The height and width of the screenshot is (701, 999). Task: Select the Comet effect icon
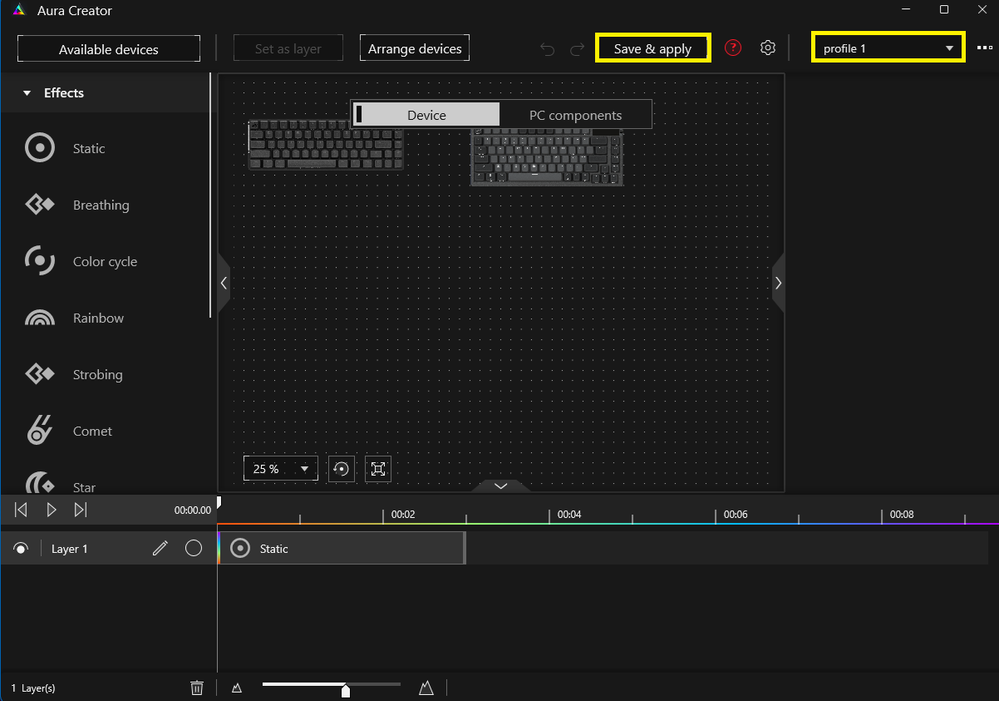pyautogui.click(x=40, y=430)
